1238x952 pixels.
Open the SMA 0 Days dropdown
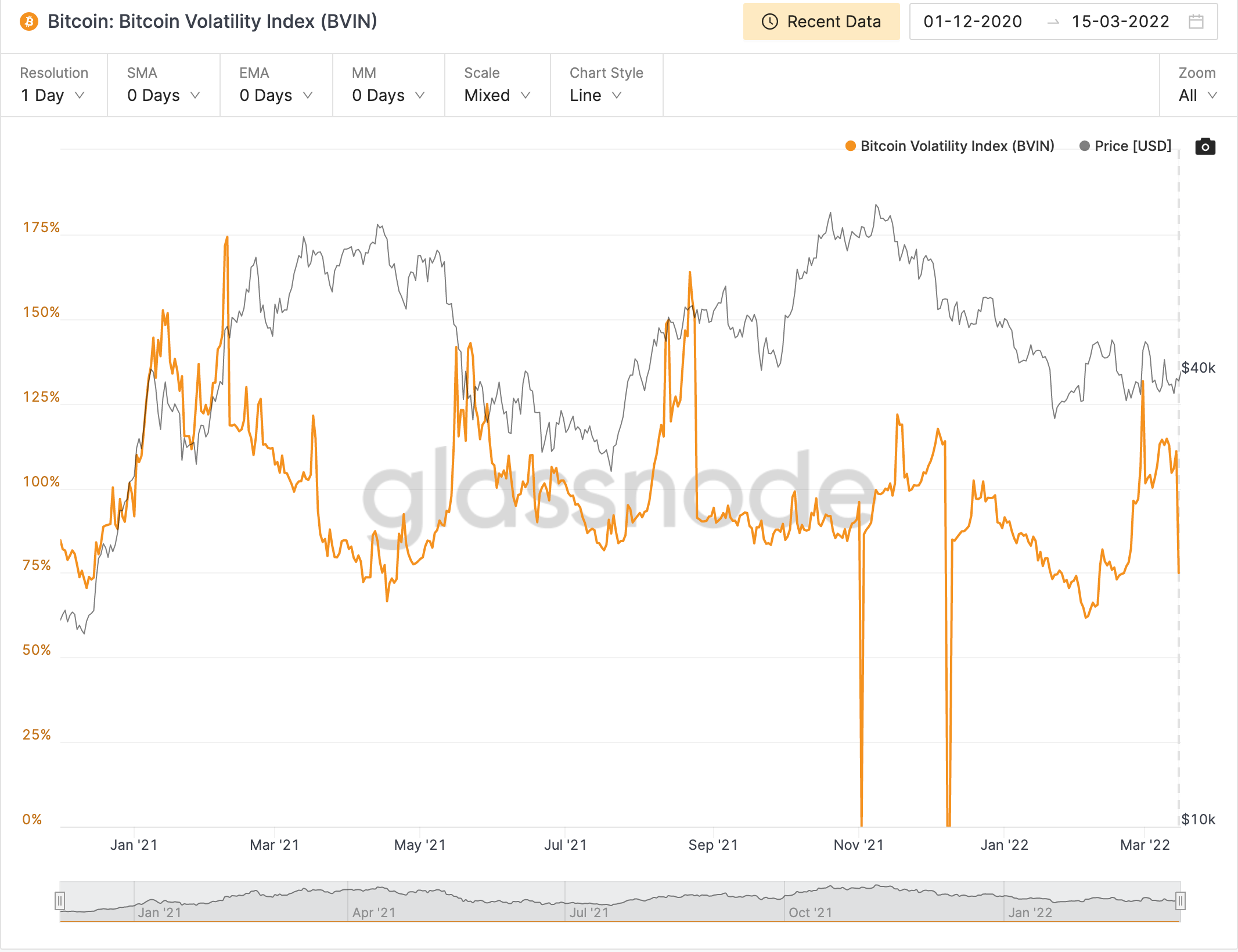[163, 85]
